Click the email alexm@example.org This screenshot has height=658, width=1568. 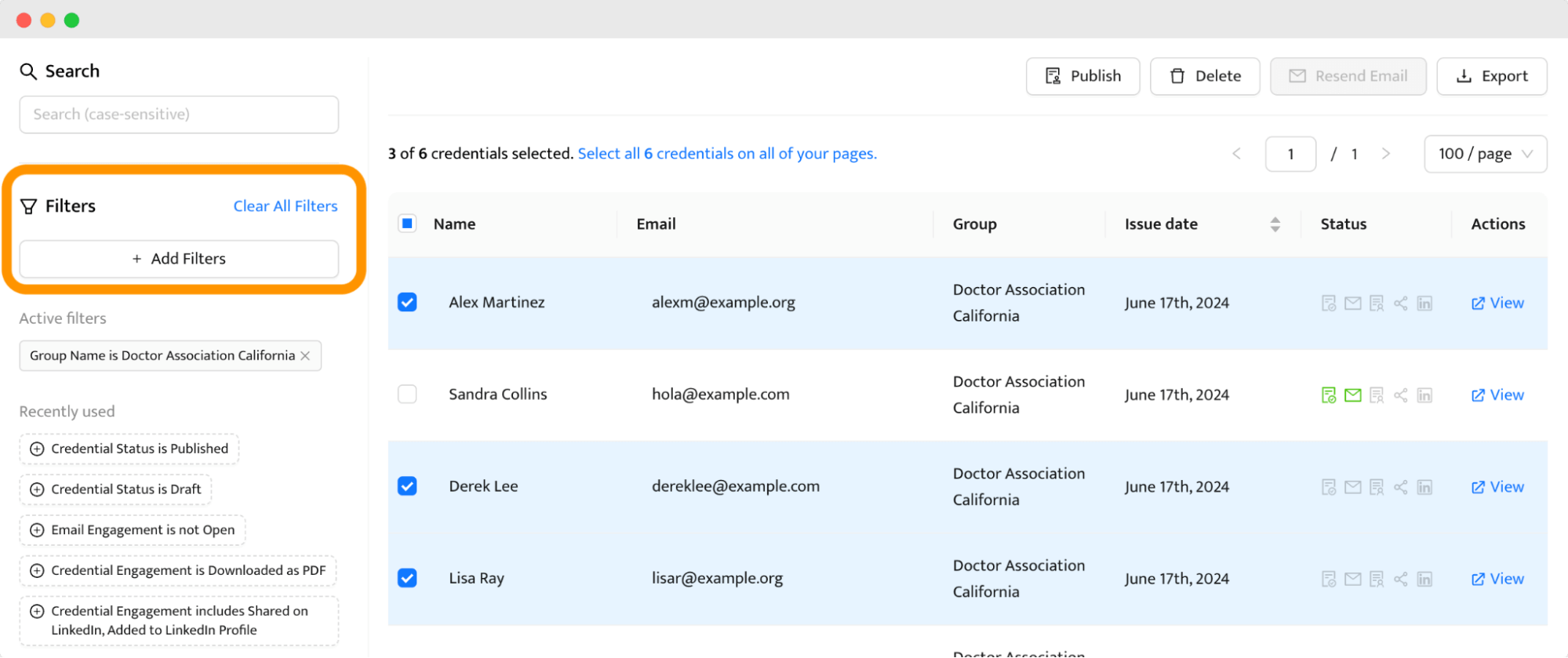pos(723,303)
